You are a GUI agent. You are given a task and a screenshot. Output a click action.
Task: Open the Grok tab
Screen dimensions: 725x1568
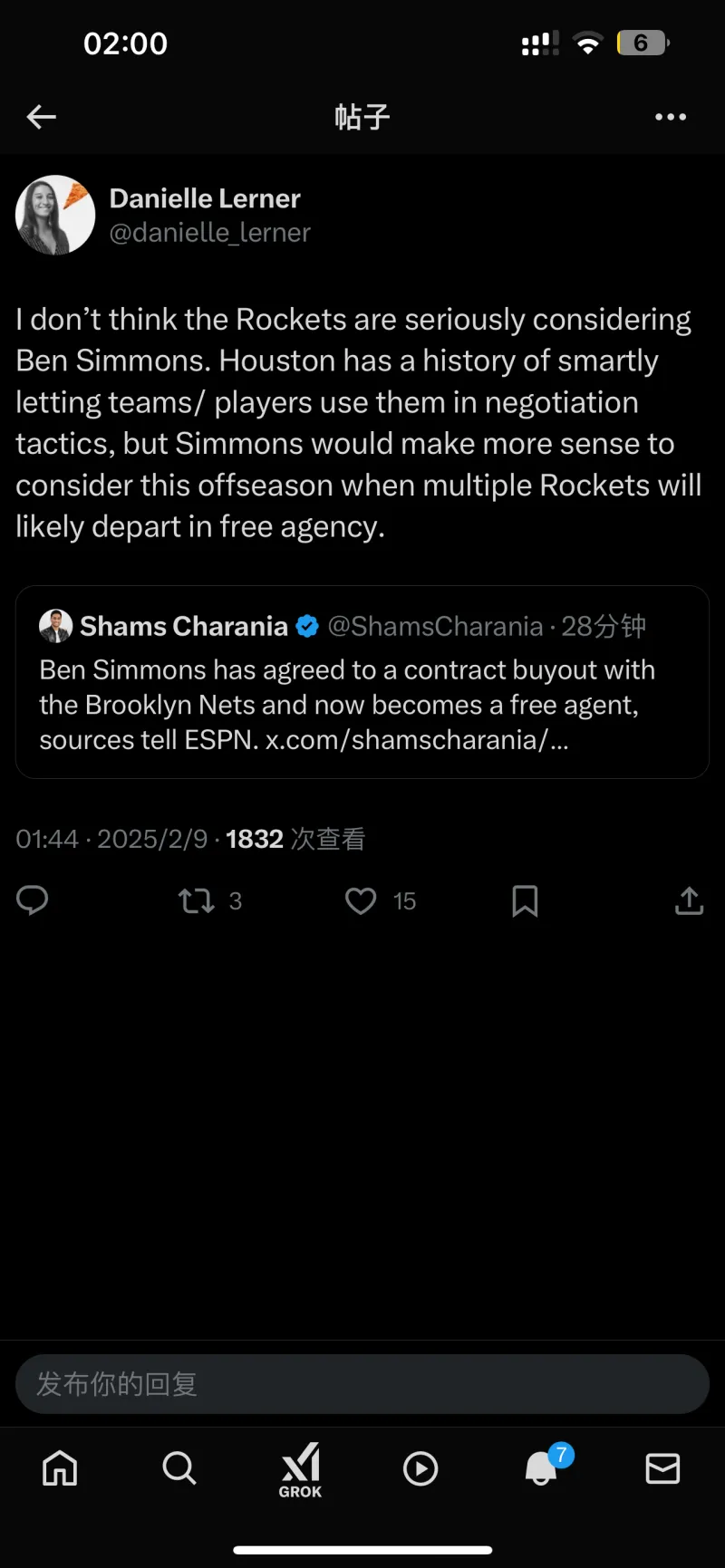300,1468
